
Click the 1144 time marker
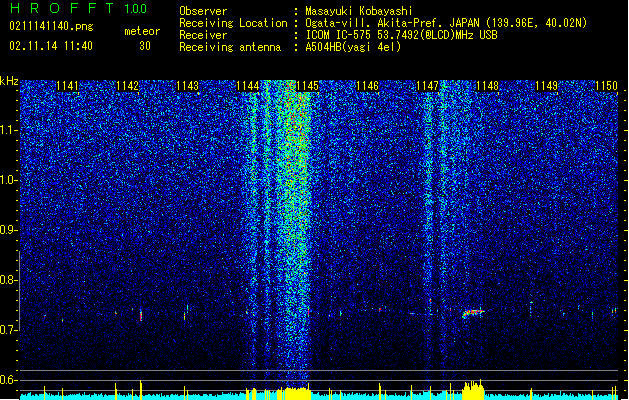click(248, 86)
